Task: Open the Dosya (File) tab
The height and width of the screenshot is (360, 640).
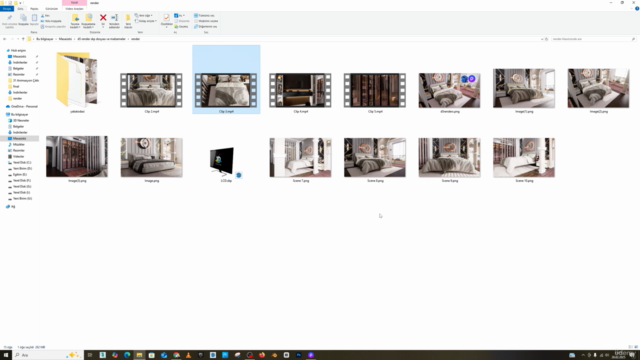Action: 7,9
